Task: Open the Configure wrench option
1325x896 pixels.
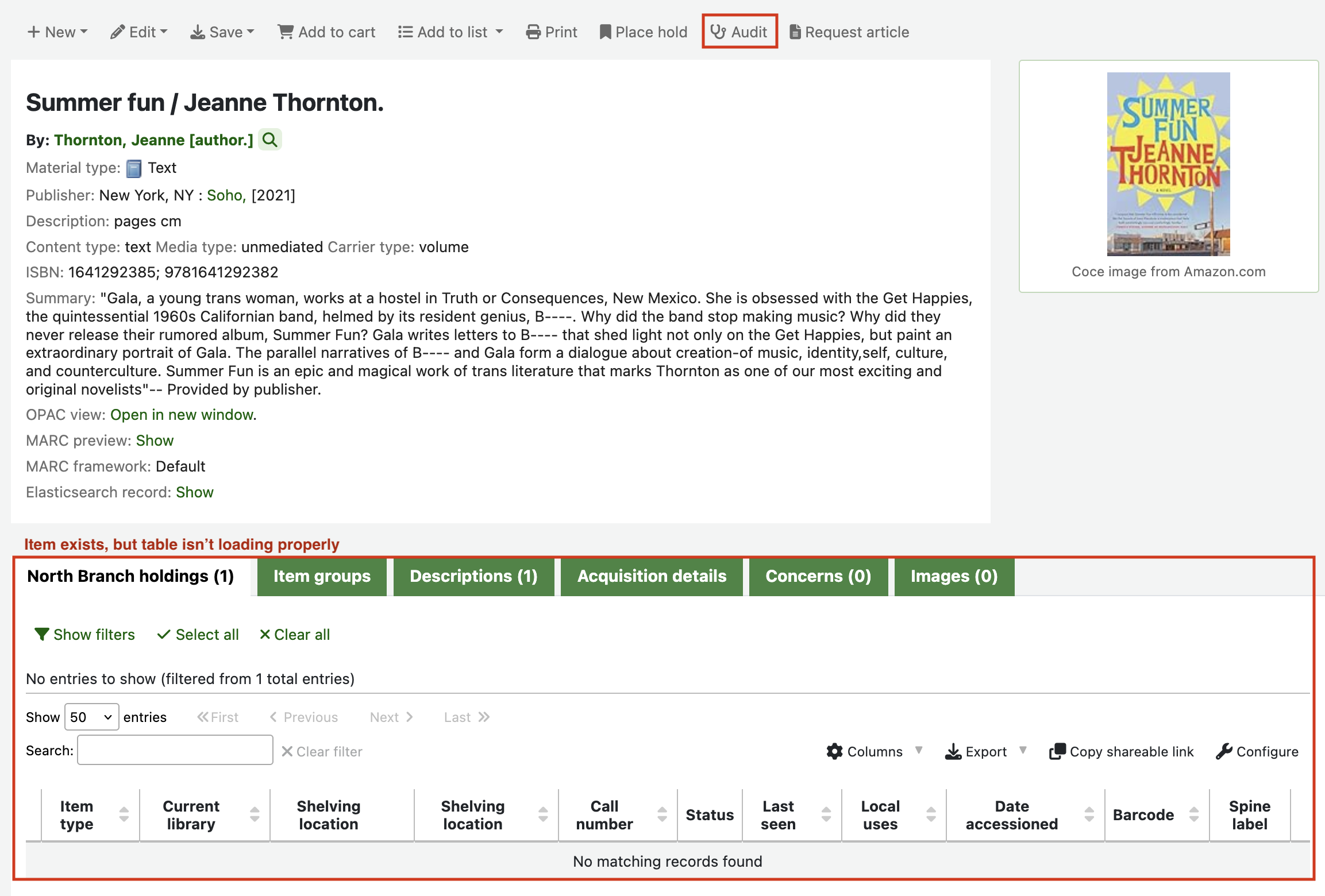Action: tap(1257, 751)
